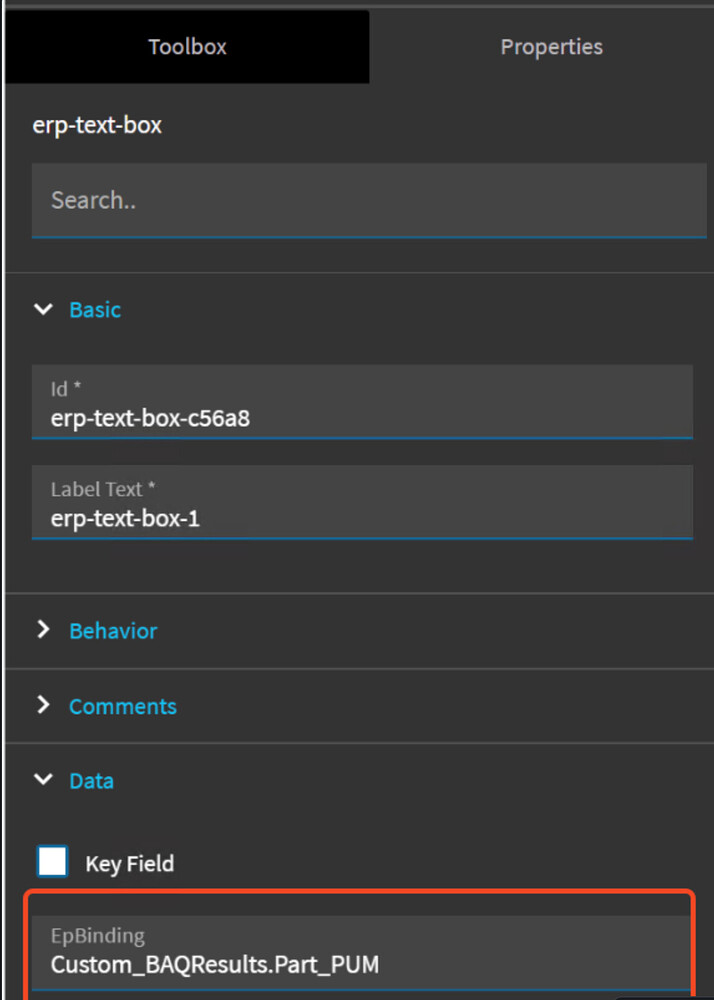Collapse the Data section chevron arrow
The height and width of the screenshot is (1000, 714).
tap(43, 779)
